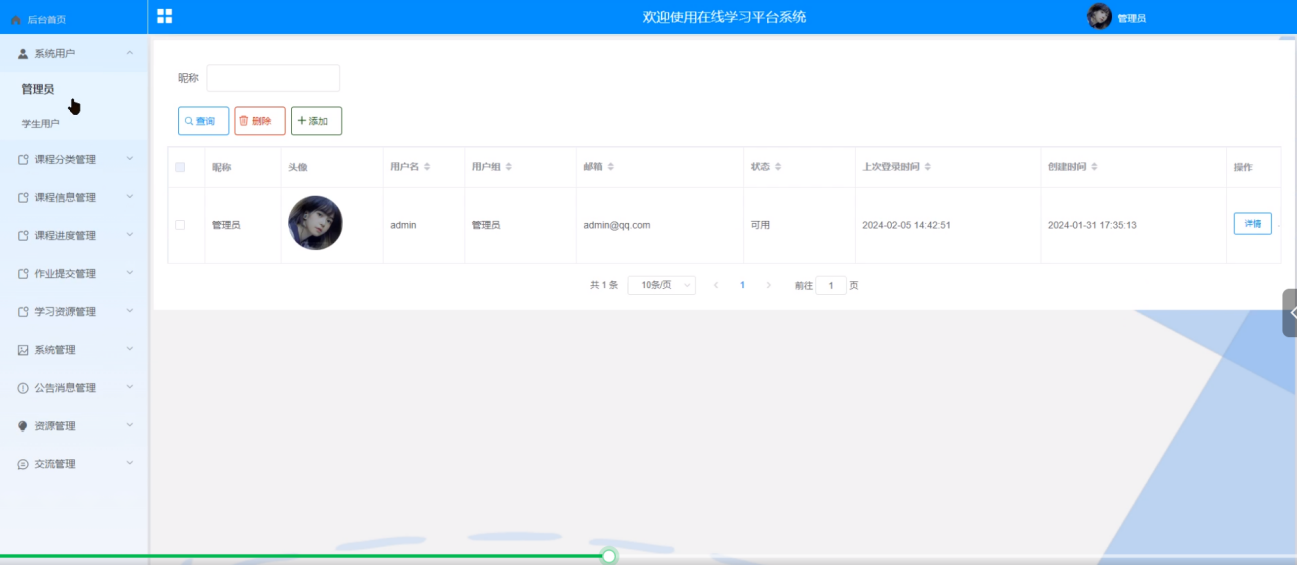Image resolution: width=1297 pixels, height=565 pixels.
Task: Click the red 删除 button
Action: point(260,121)
